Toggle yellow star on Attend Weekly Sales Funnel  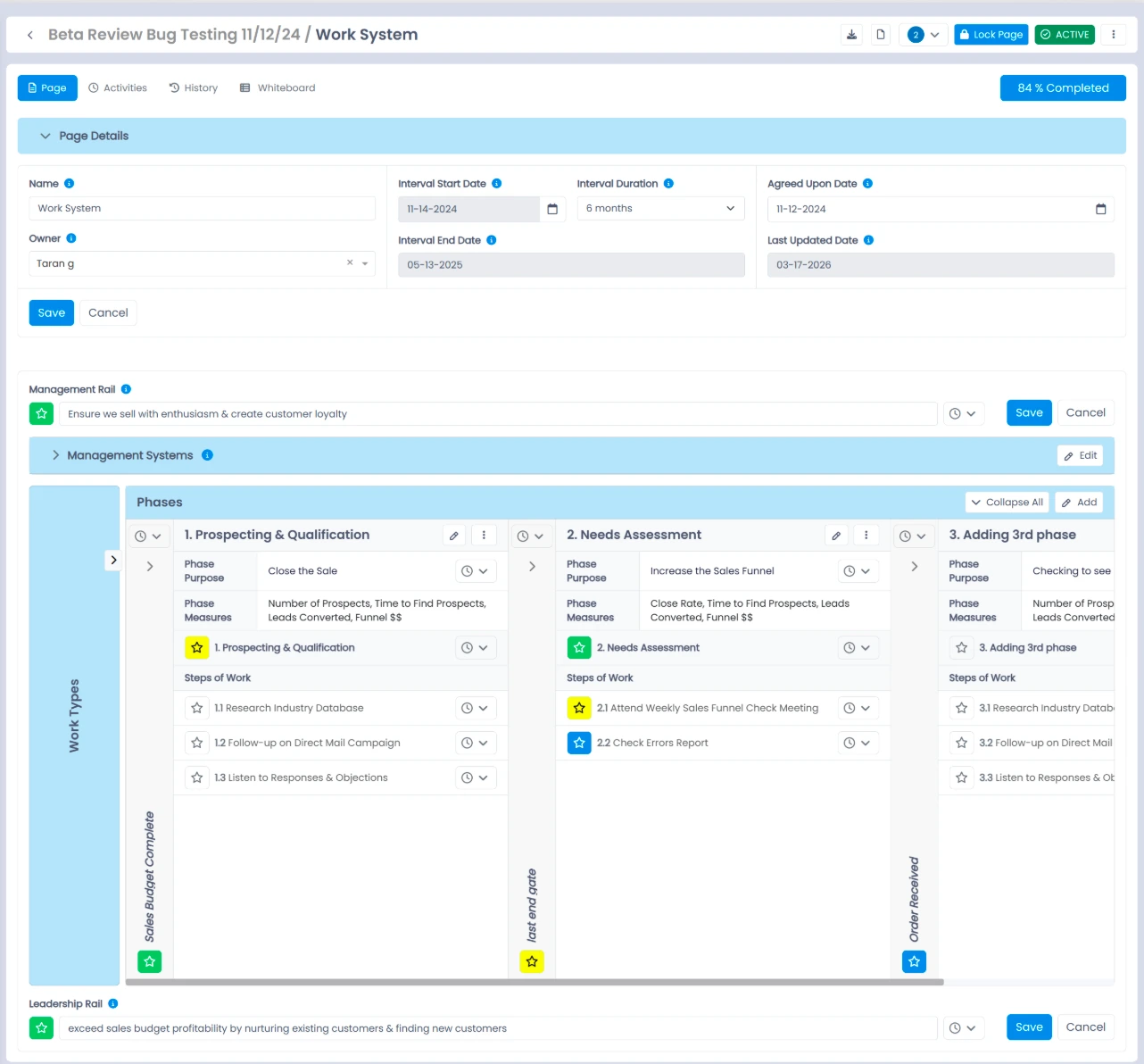click(x=579, y=708)
